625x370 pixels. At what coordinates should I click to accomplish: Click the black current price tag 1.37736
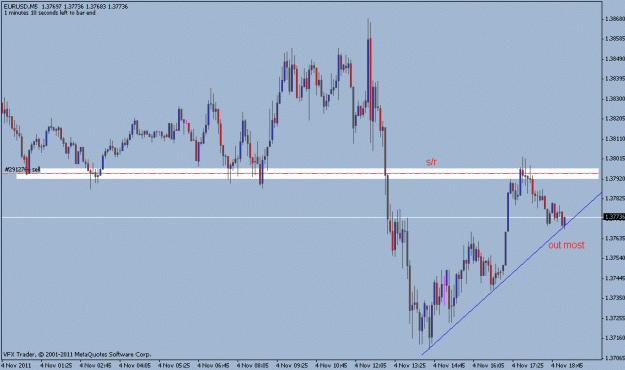pyautogui.click(x=613, y=217)
